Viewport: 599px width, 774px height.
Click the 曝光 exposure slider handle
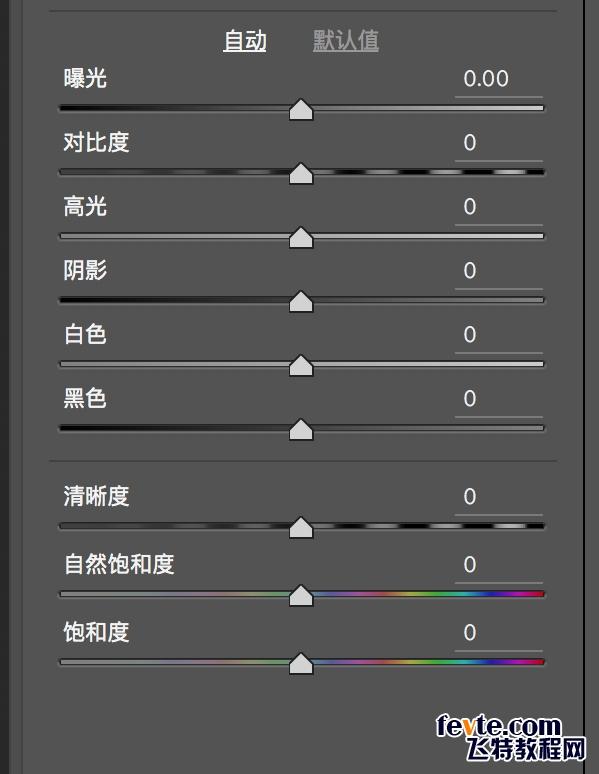pyautogui.click(x=301, y=110)
